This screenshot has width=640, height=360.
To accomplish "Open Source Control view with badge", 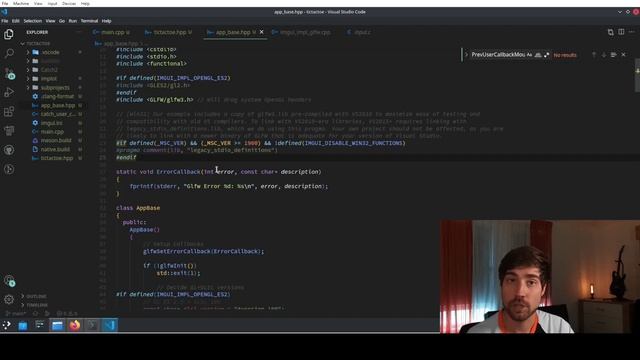I will pos(9,73).
